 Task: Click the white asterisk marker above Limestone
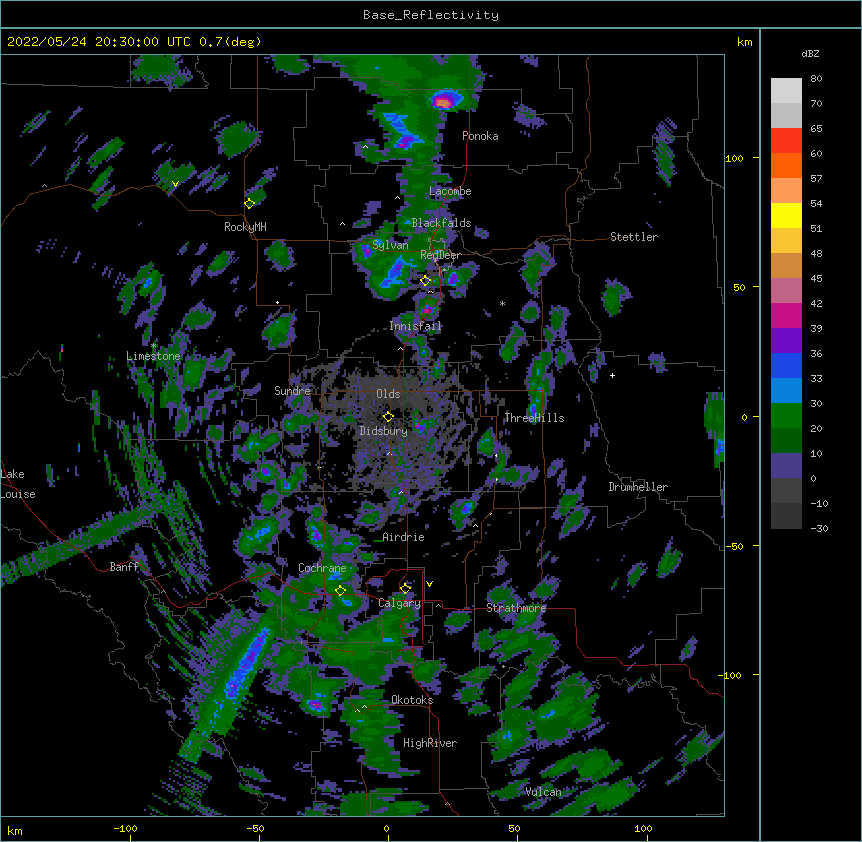pyautogui.click(x=153, y=346)
